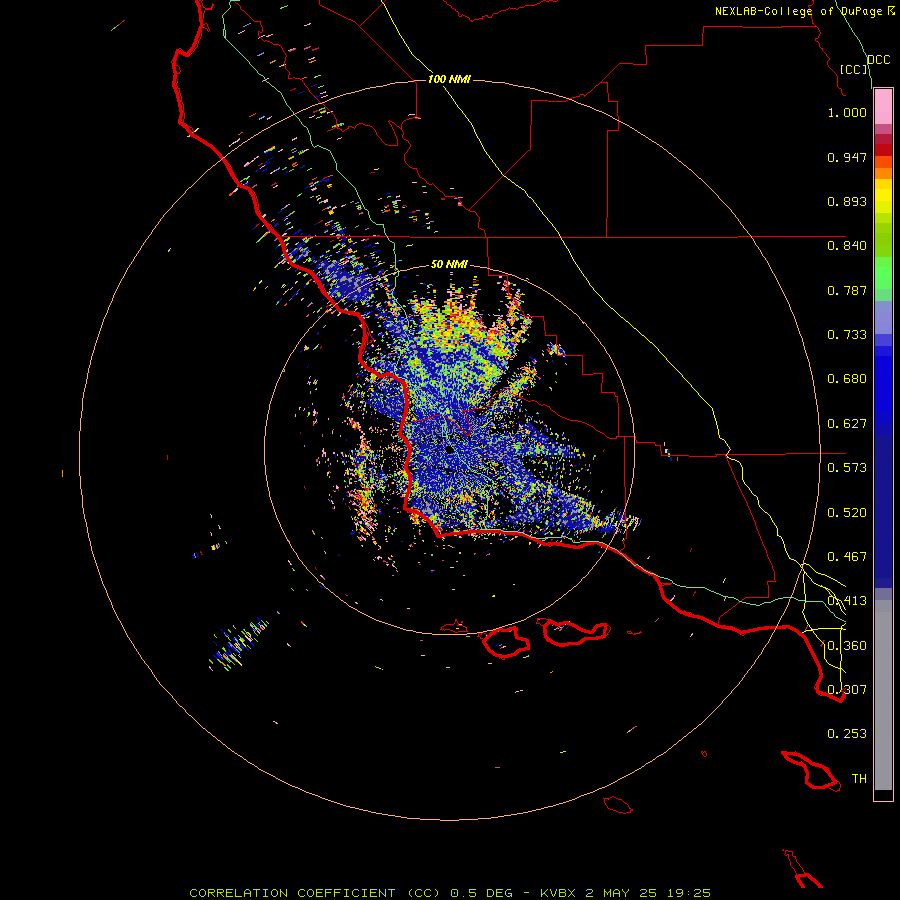Click the 0.627 scale value
This screenshot has width=900, height=900.
[x=847, y=424]
